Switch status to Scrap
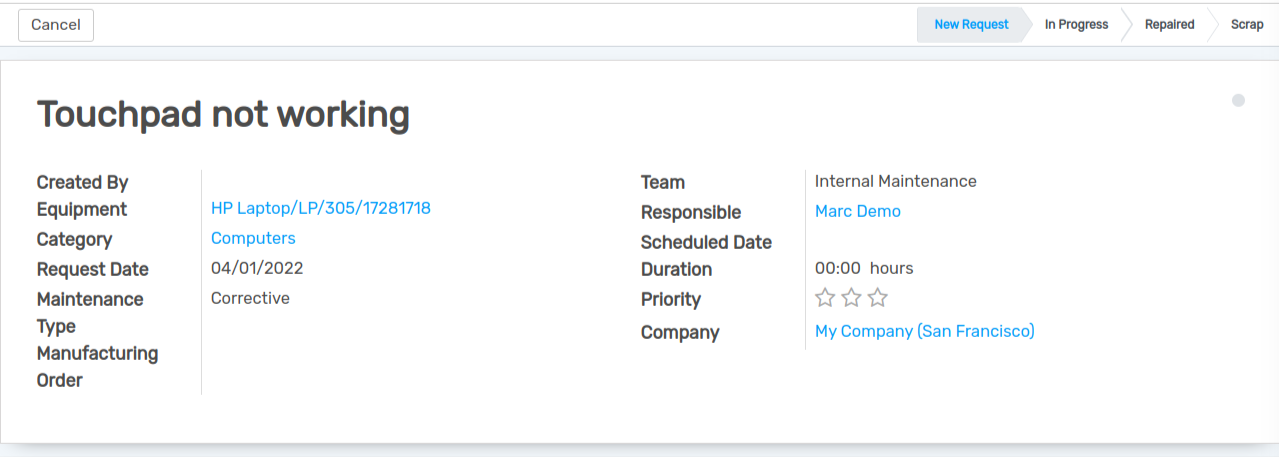The height and width of the screenshot is (457, 1279). [x=1247, y=25]
